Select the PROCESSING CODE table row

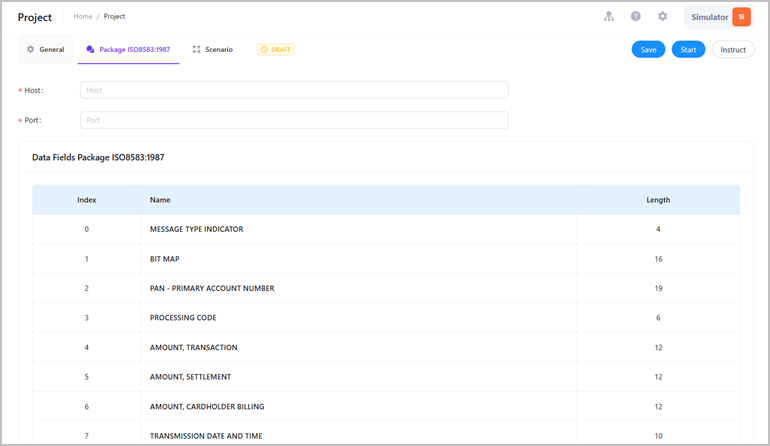pos(386,317)
